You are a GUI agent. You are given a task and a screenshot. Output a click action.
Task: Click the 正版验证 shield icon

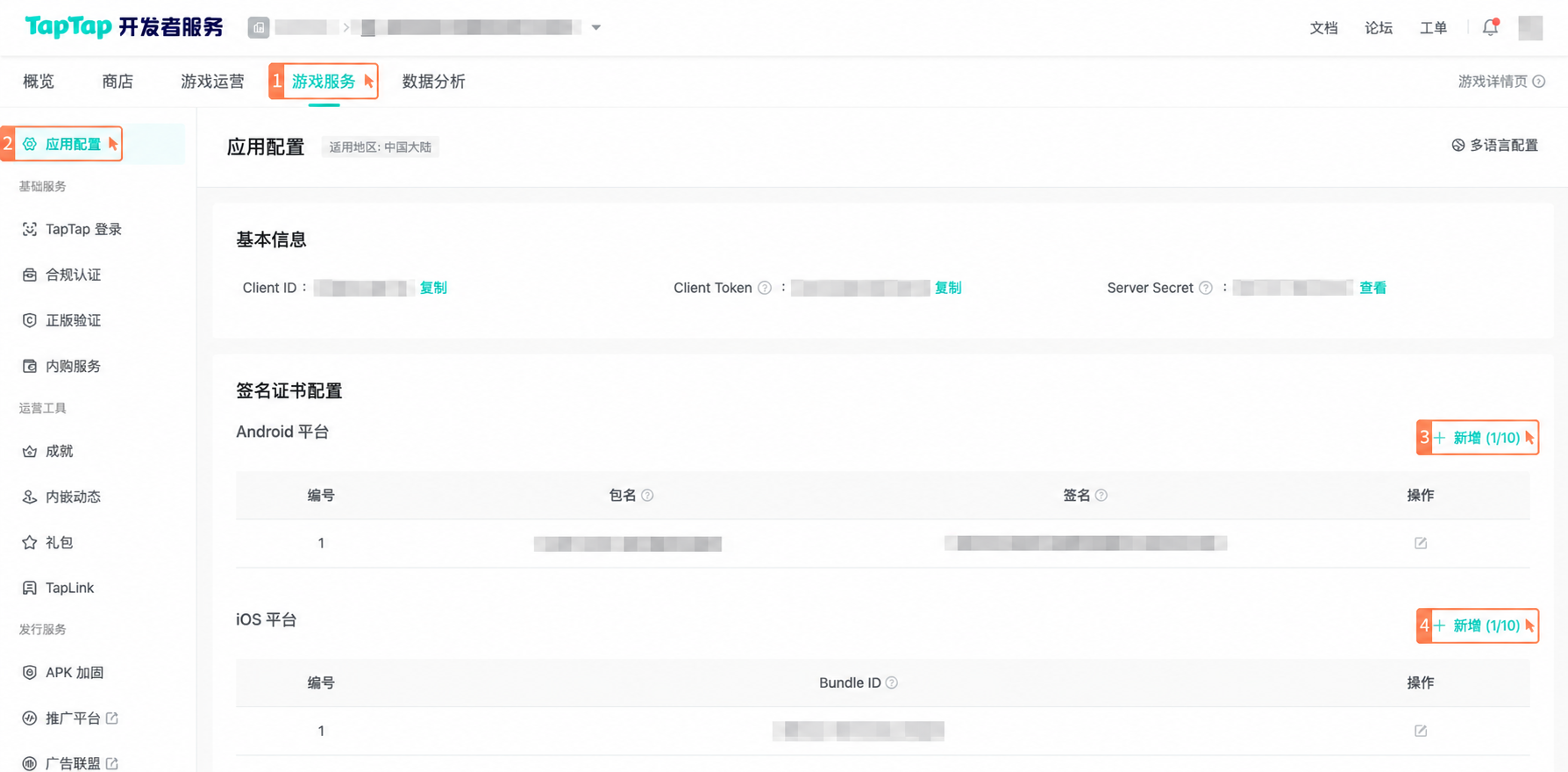[x=30, y=320]
